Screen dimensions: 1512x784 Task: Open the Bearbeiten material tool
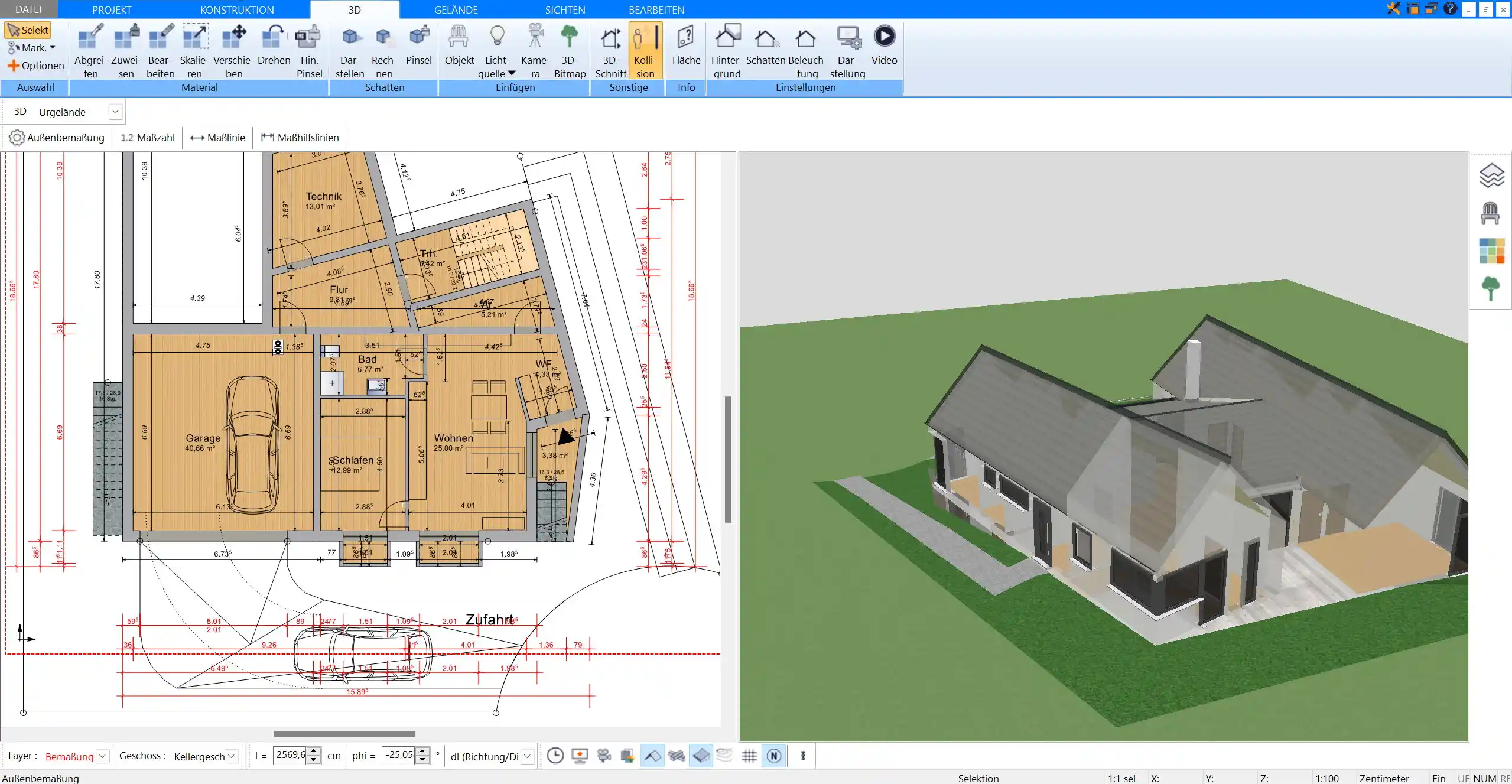[x=161, y=51]
